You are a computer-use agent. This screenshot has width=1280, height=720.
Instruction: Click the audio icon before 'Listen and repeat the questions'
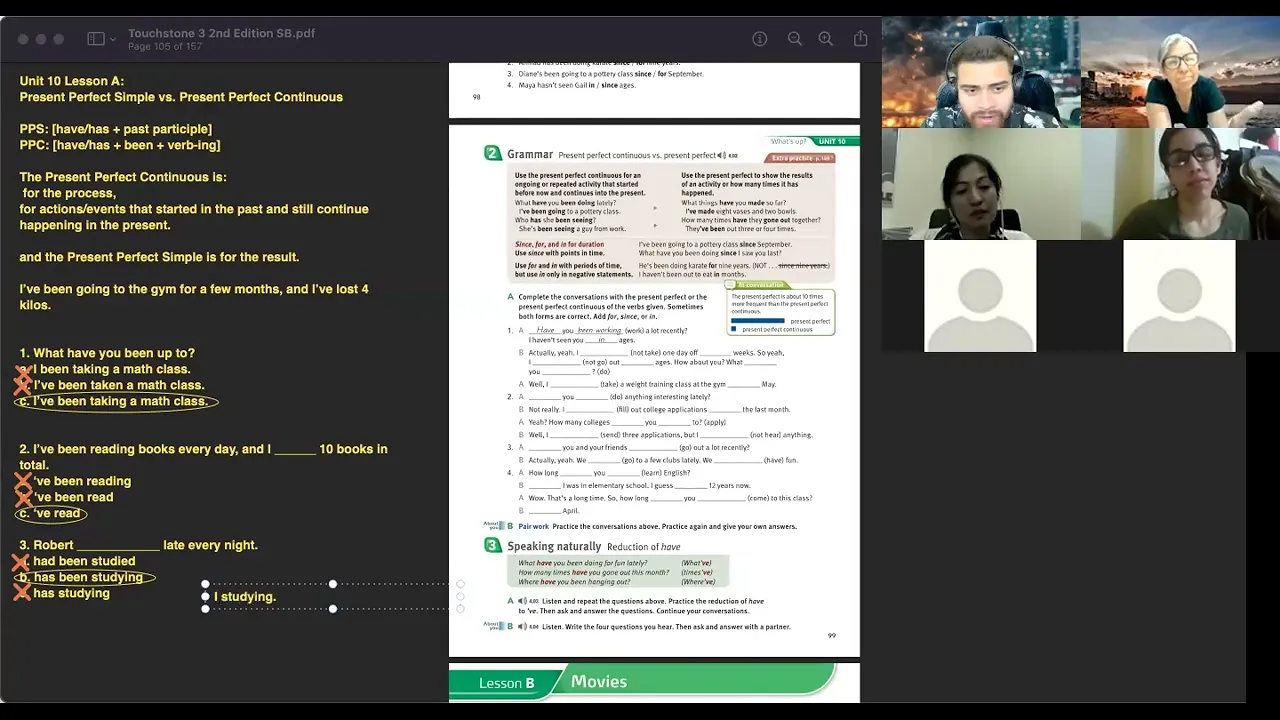click(522, 601)
